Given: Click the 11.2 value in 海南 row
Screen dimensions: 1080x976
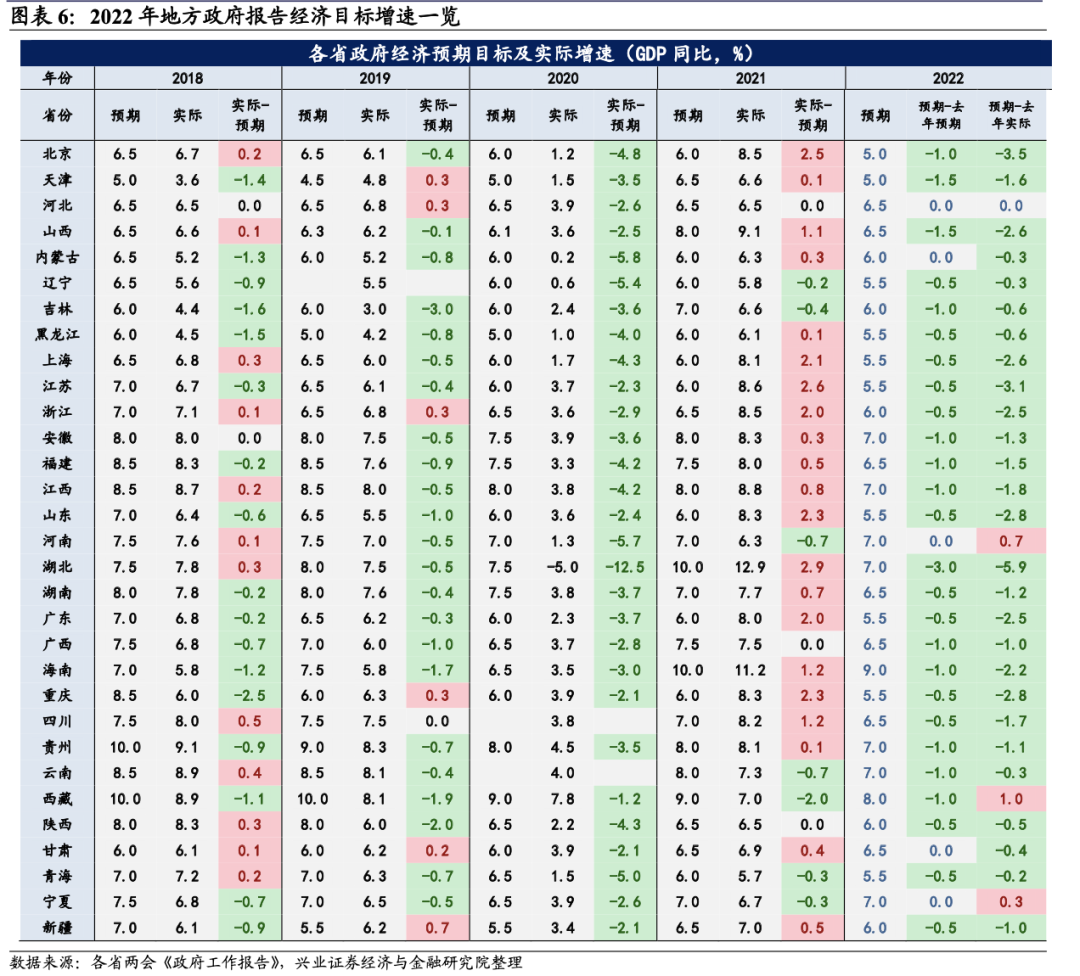Looking at the screenshot, I should pos(750,669).
